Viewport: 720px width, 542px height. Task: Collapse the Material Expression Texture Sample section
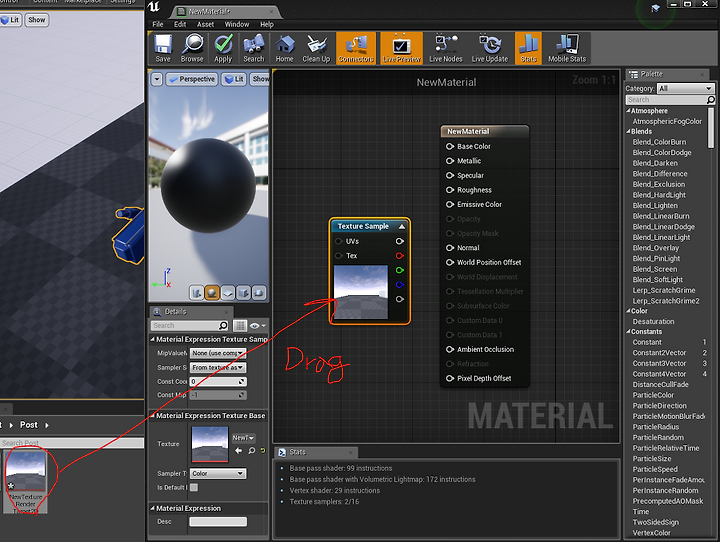(x=152, y=339)
